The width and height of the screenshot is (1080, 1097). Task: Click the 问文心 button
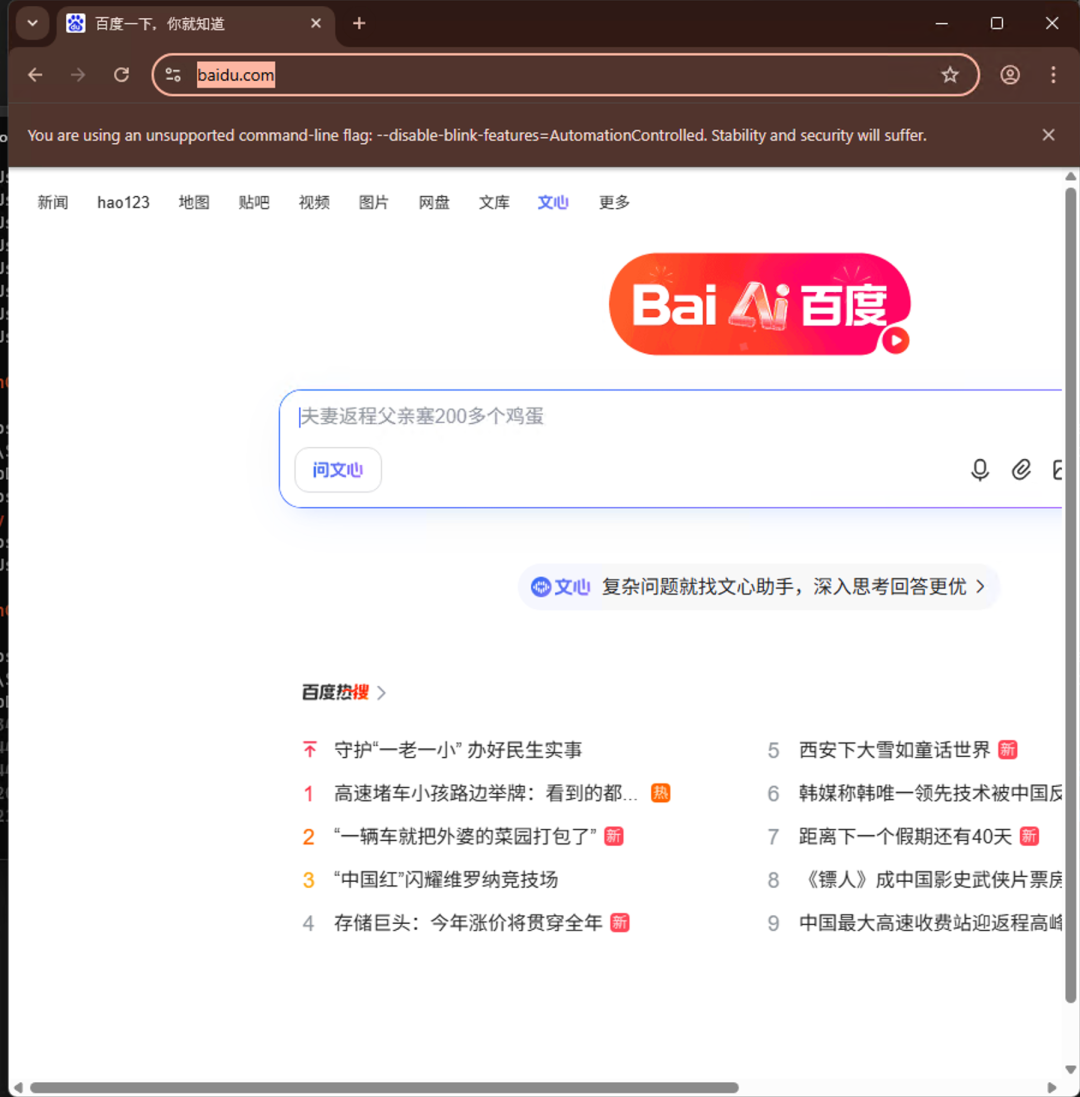337,470
